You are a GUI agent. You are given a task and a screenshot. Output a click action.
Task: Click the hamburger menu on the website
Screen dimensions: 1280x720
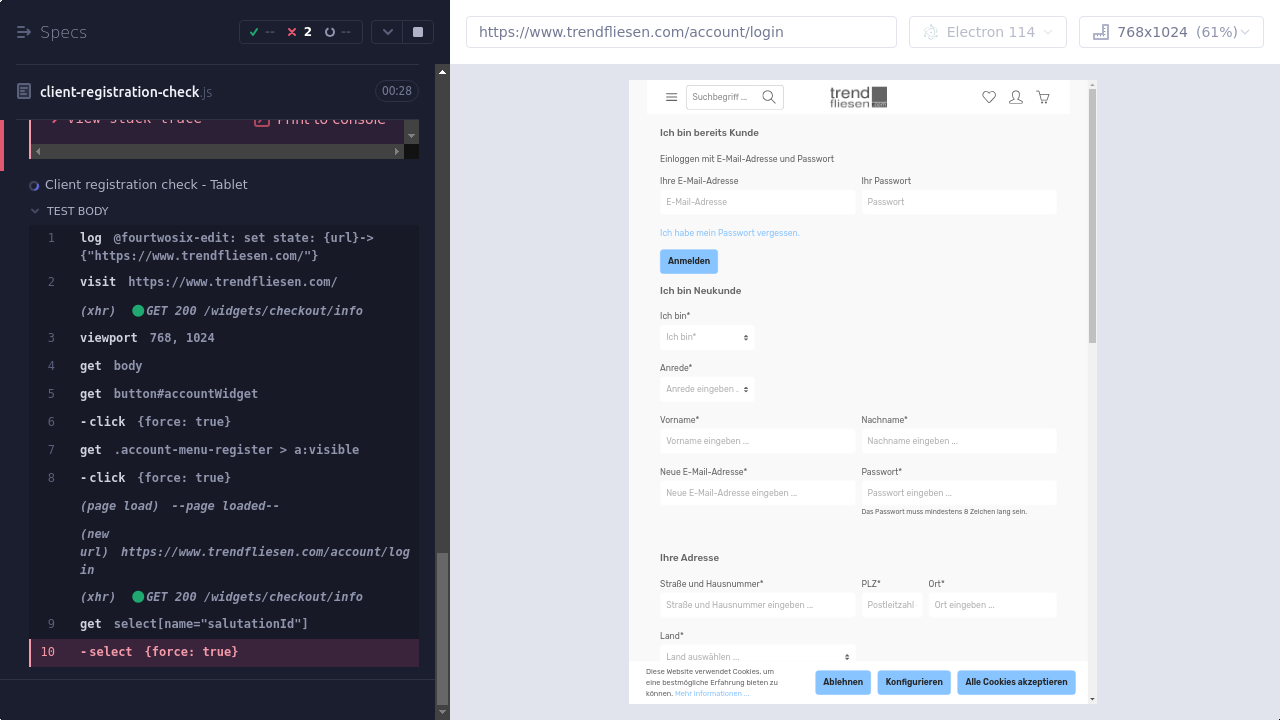tap(671, 97)
